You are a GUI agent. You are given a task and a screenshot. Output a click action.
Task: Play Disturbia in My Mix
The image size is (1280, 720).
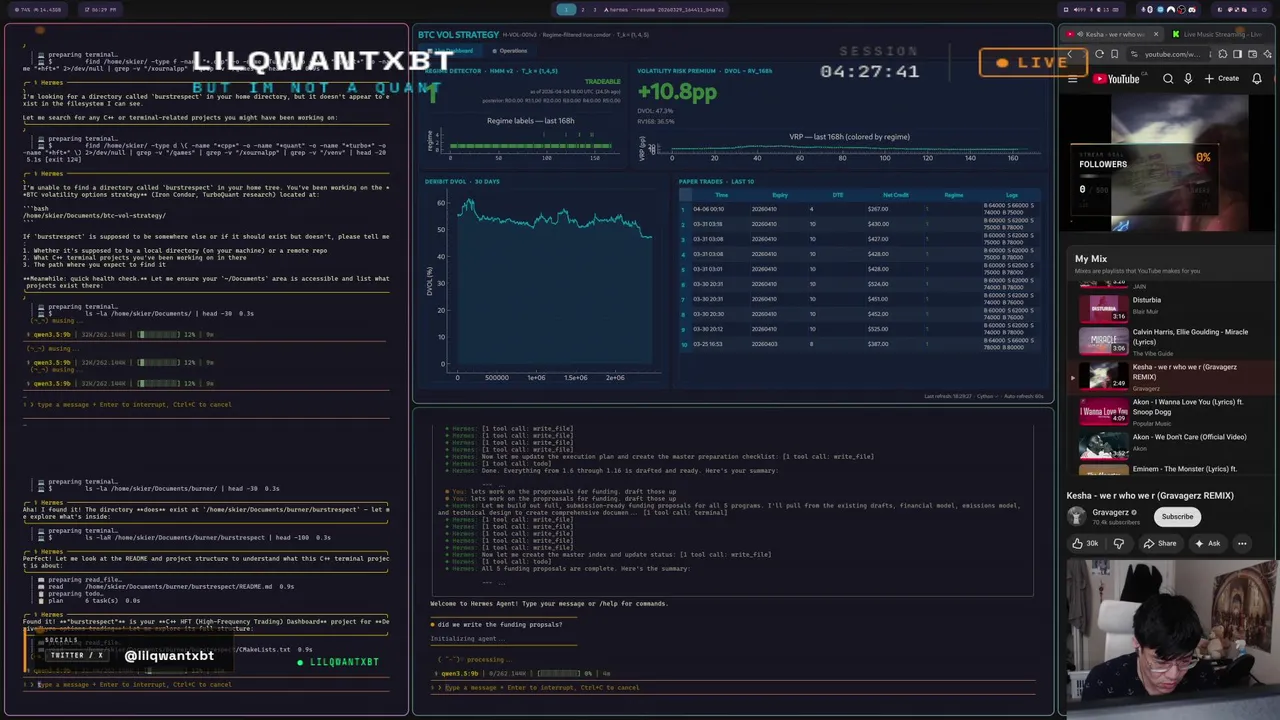[1104, 308]
